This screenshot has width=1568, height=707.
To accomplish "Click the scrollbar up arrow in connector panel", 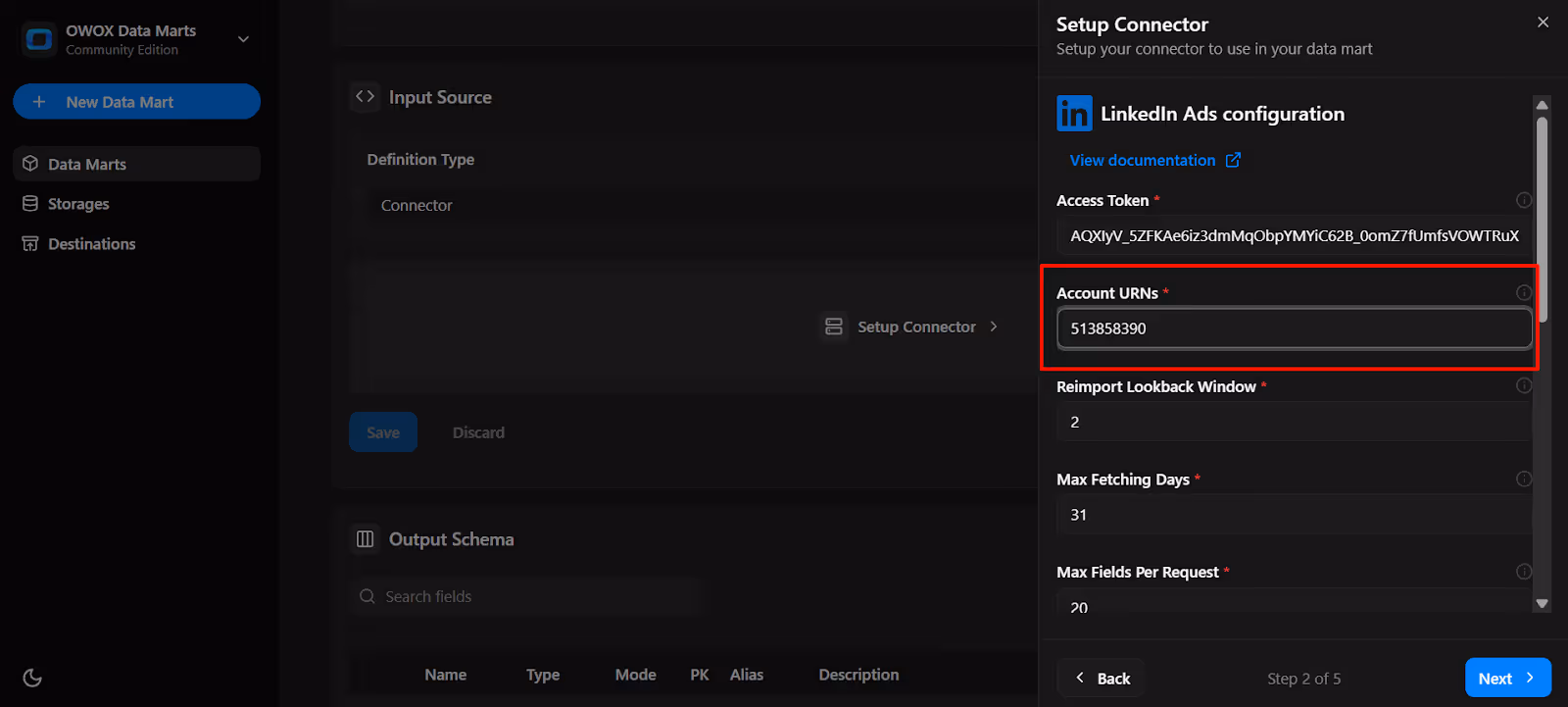I will click(x=1542, y=104).
